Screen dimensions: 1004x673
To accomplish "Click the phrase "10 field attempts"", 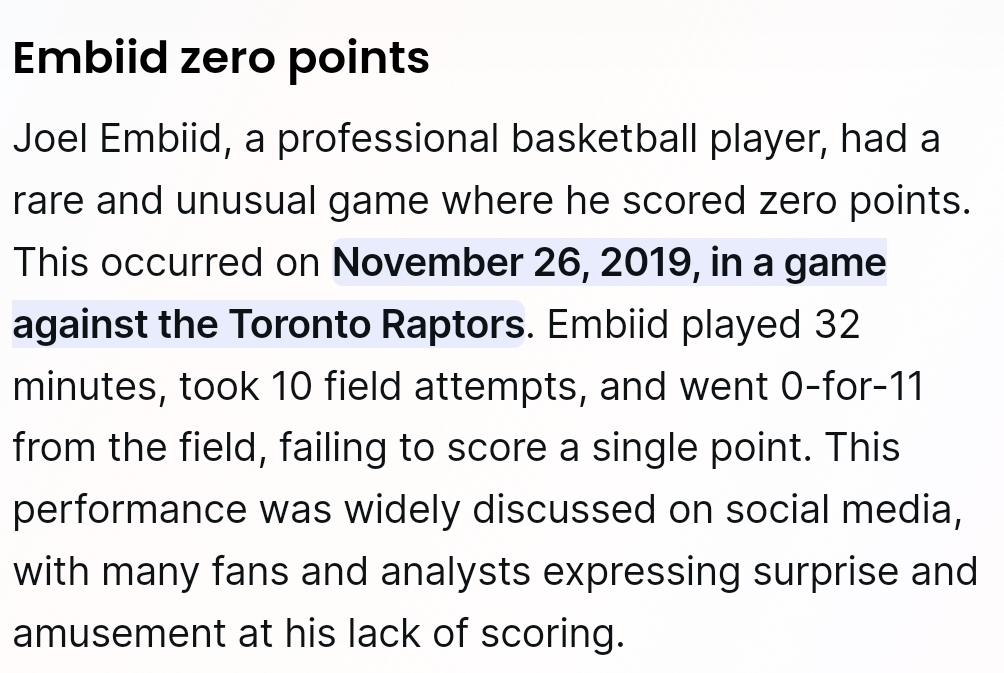I will [x=428, y=387].
